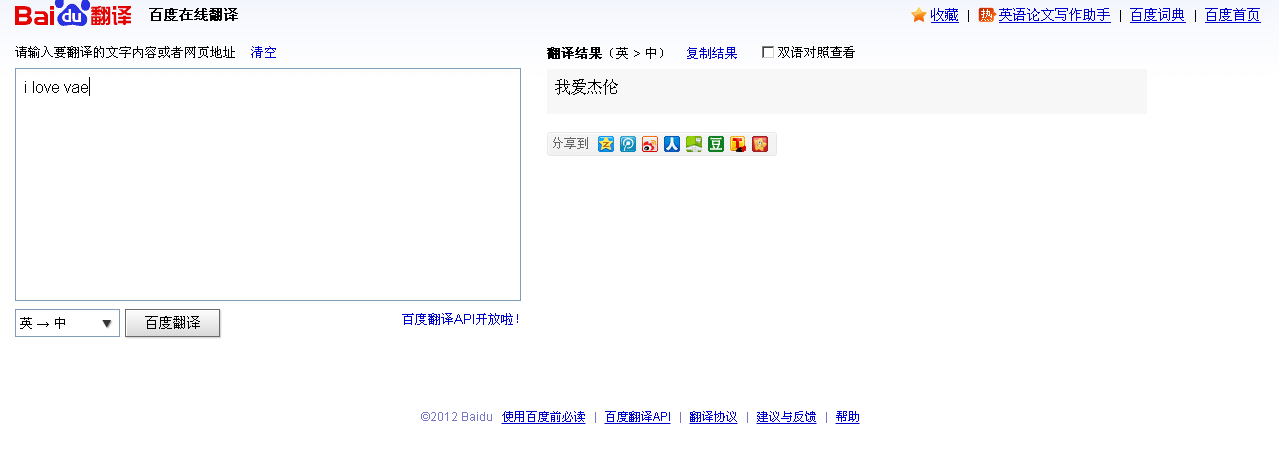This screenshot has height=472, width=1279.
Task: Open 帮助 footer link
Action: pyautogui.click(x=847, y=417)
